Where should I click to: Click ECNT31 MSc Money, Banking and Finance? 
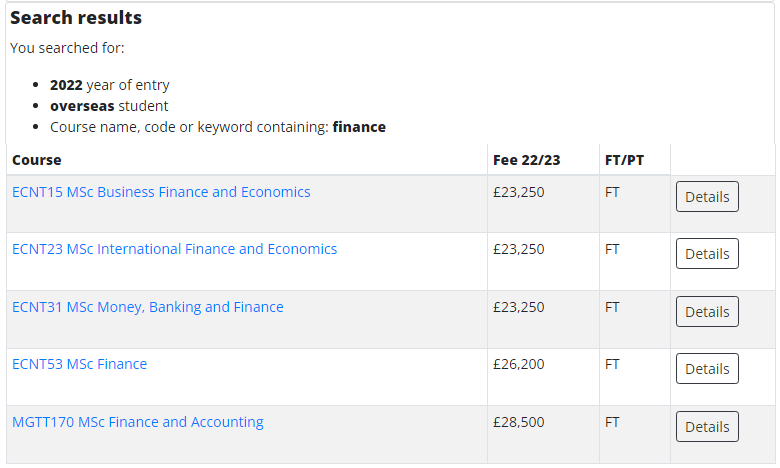(147, 307)
